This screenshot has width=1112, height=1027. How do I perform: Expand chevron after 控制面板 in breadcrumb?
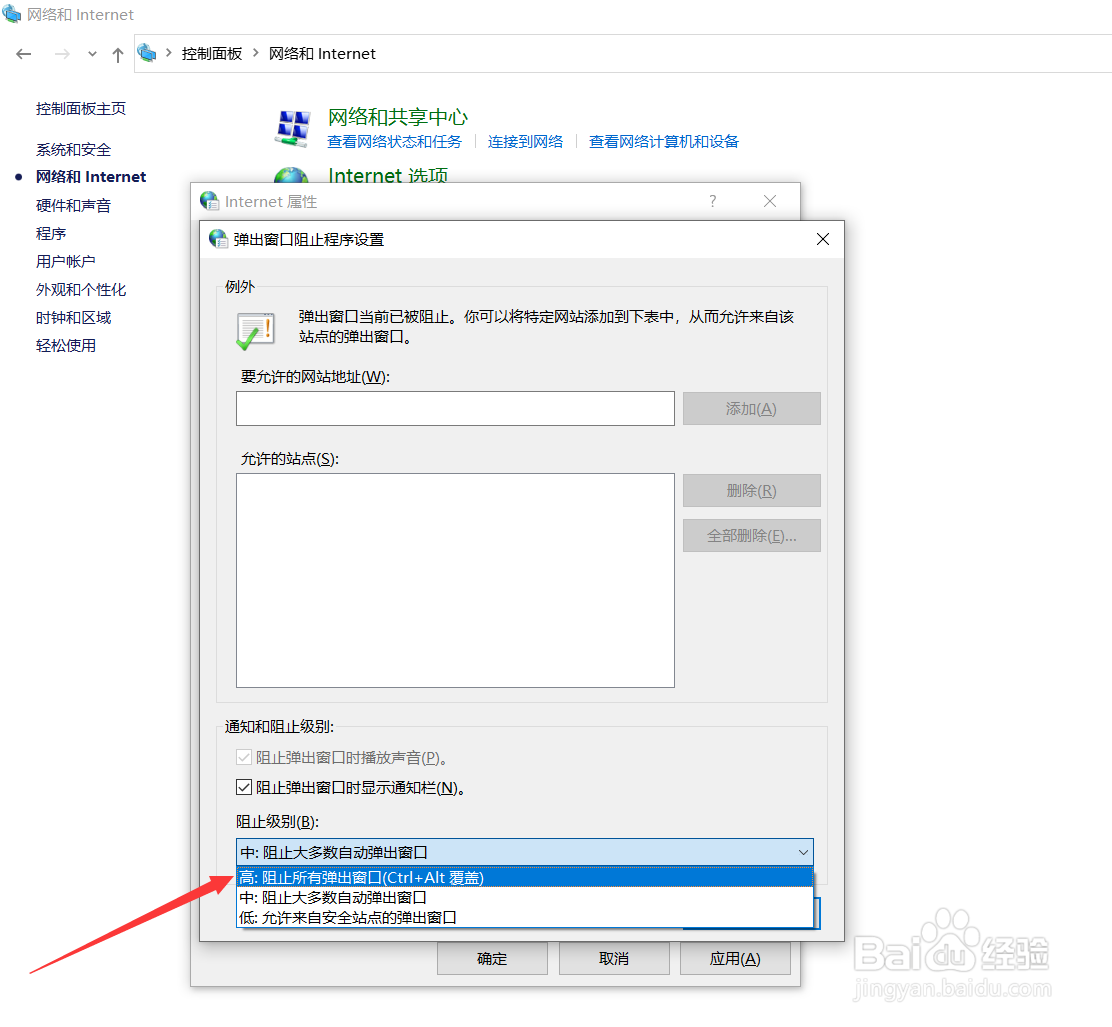click(255, 53)
